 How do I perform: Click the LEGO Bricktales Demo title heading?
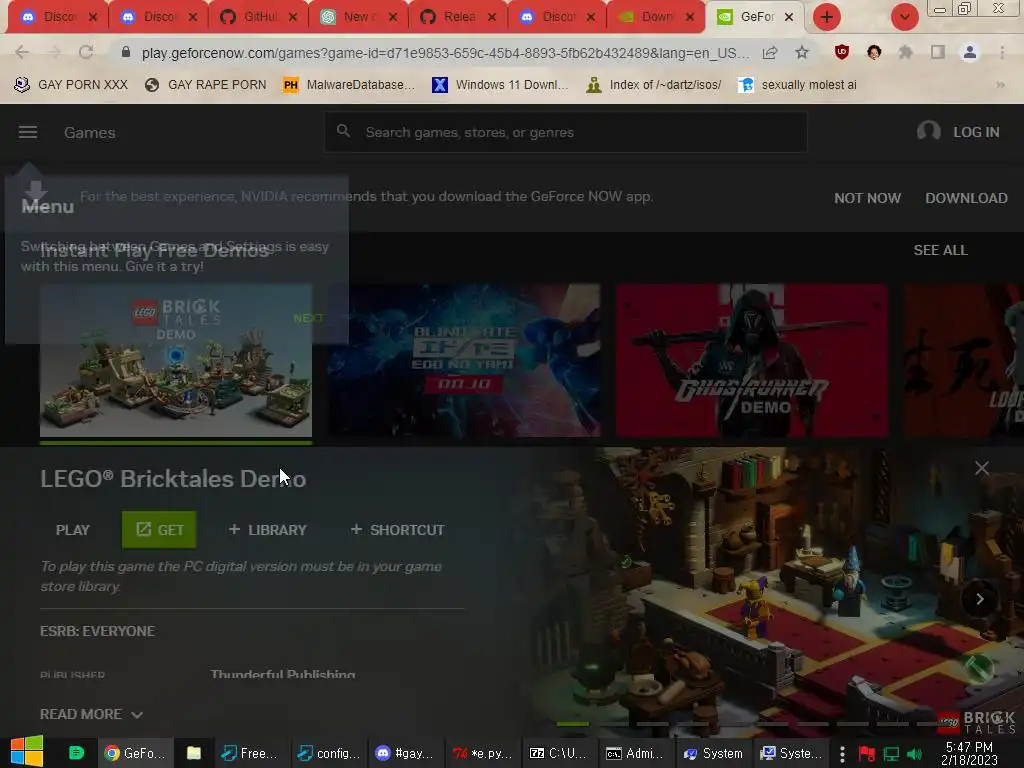[173, 479]
